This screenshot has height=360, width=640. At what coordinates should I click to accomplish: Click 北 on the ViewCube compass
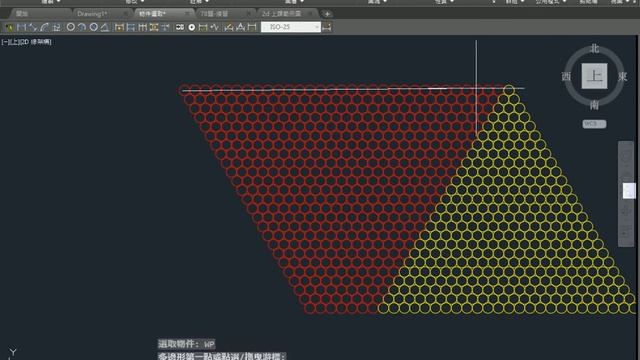(x=595, y=49)
